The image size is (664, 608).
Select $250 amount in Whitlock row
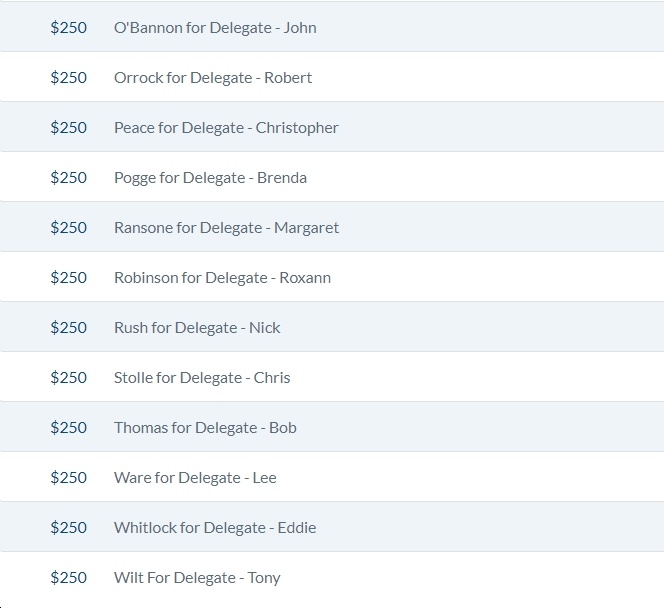[x=69, y=528]
